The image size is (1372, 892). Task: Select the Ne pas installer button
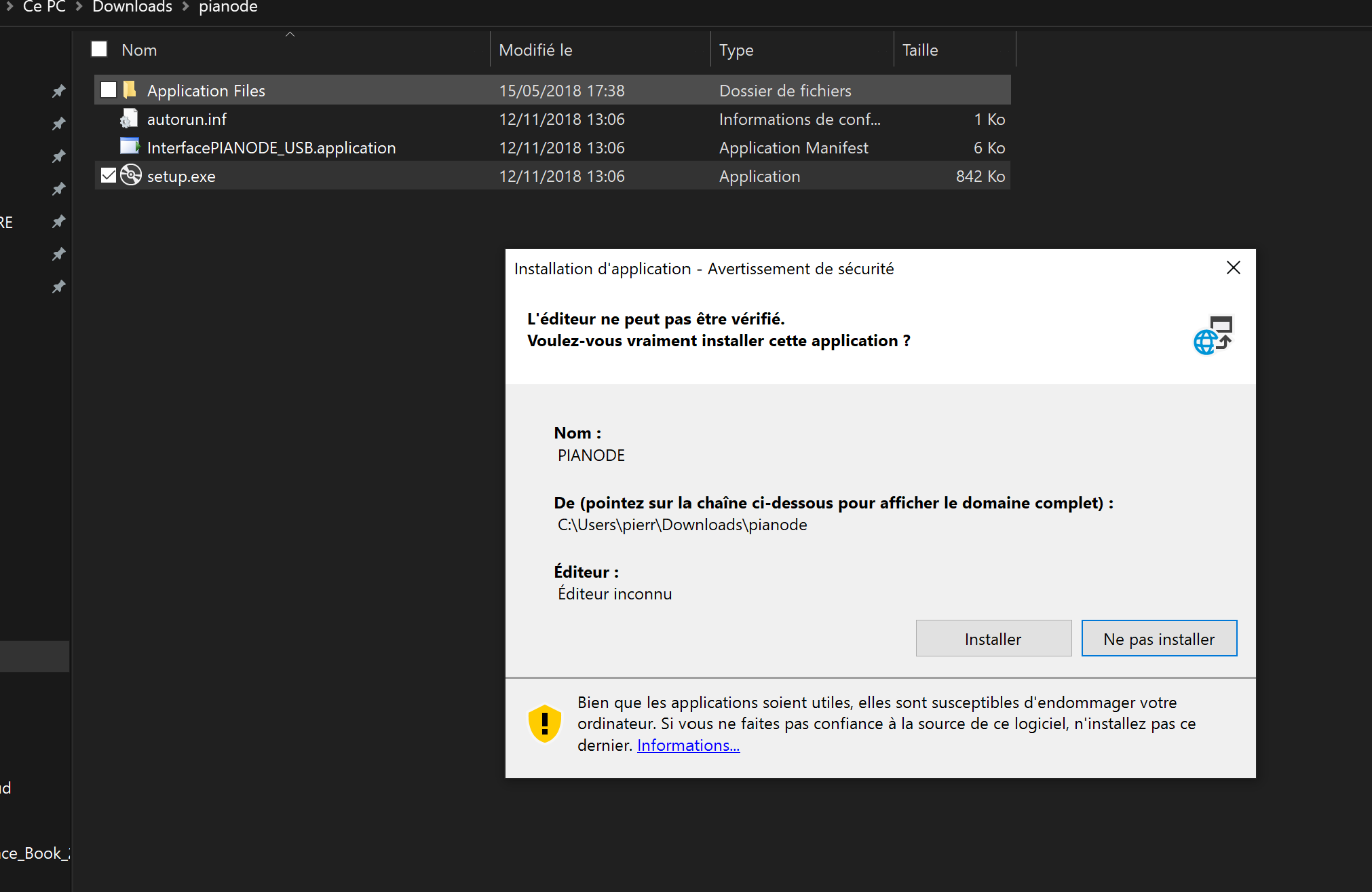tap(1159, 639)
